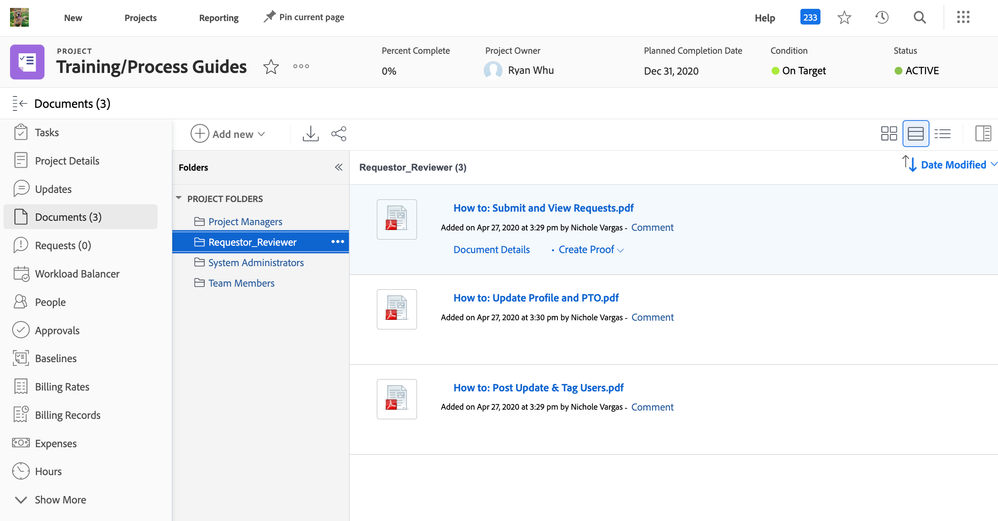
Task: Click the Post Update & Tag Users PDF thumbnail
Action: point(397,399)
